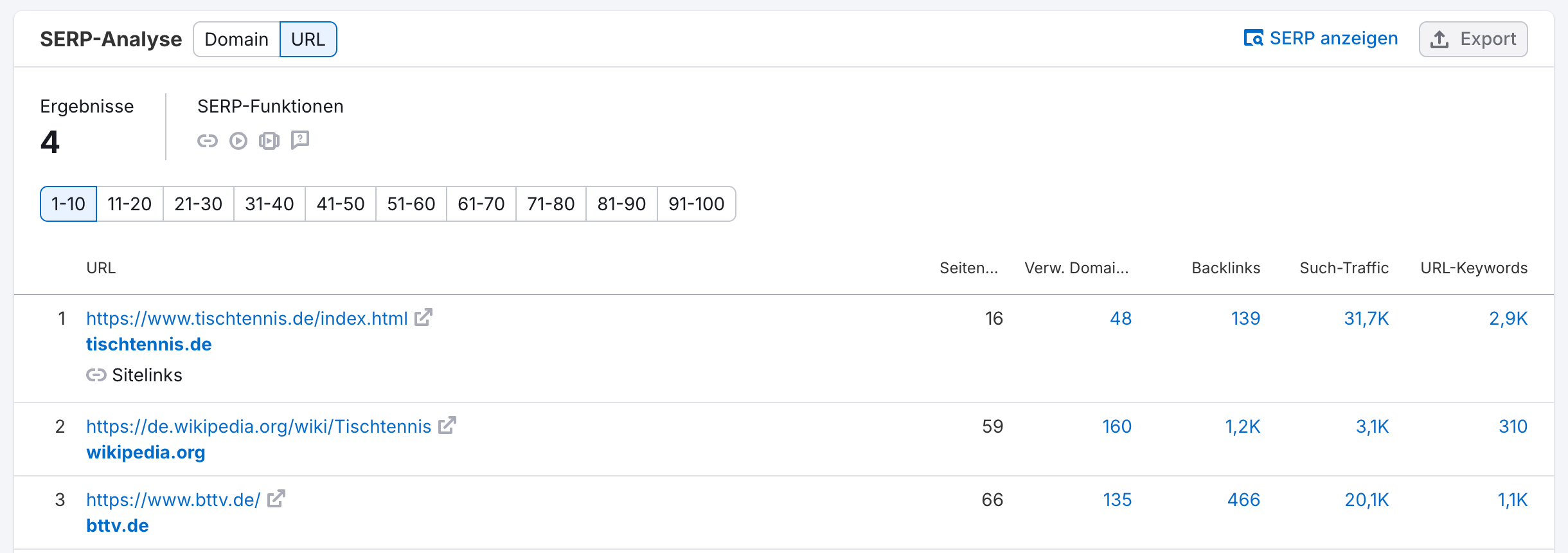Select the 11-20 results range
Viewport: 1568px width, 553px height.
pos(130,204)
